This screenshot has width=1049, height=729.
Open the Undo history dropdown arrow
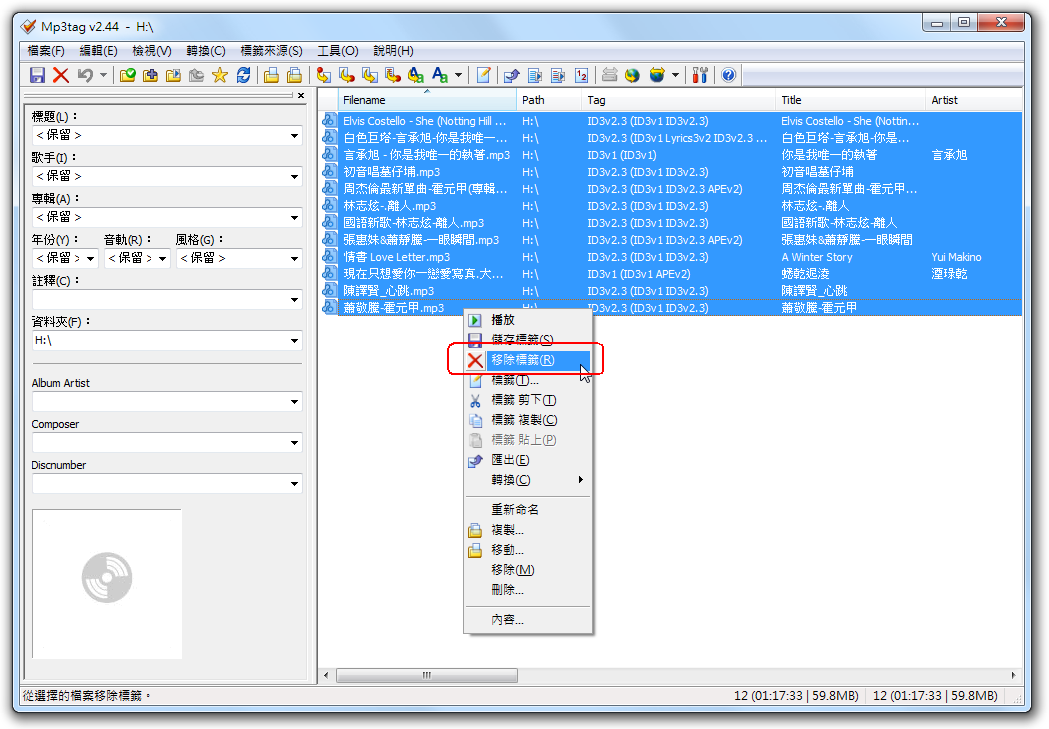coord(103,75)
